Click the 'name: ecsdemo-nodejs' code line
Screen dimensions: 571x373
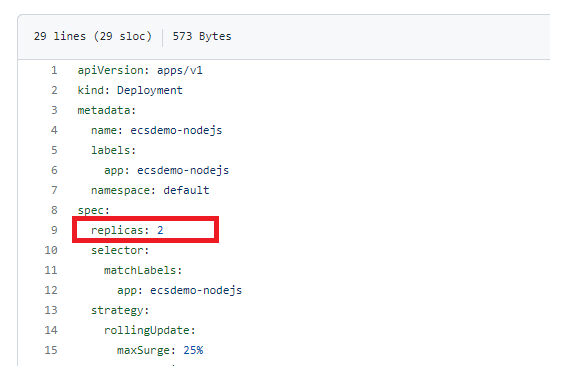click(x=157, y=130)
